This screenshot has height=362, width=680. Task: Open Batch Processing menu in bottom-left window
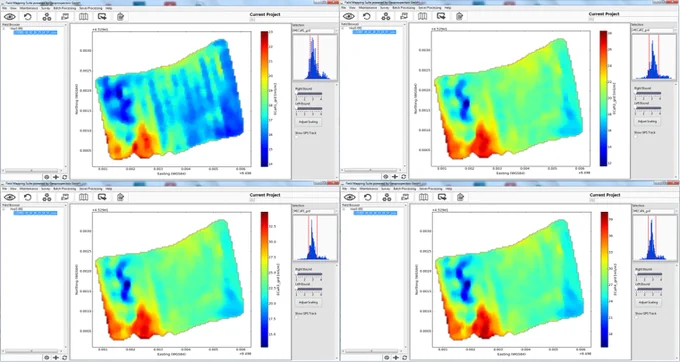65,189
